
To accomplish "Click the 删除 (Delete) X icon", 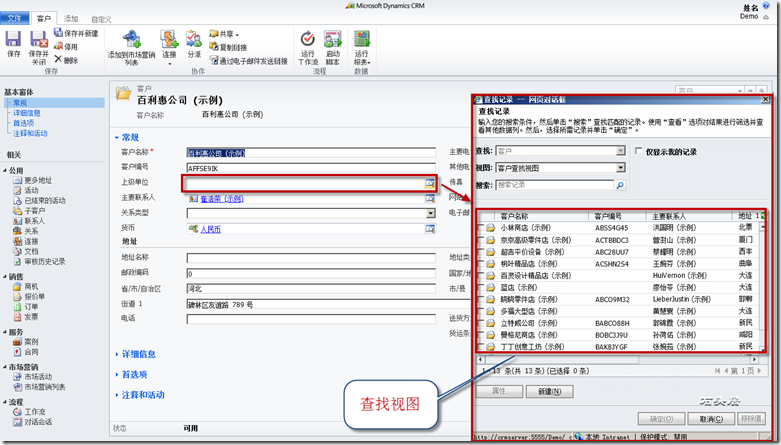I will click(58, 59).
